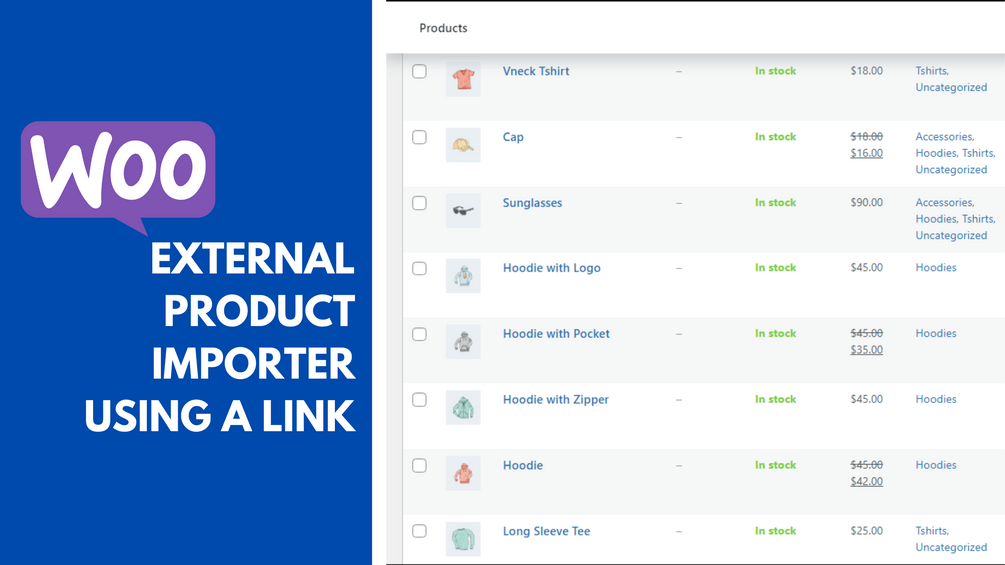Click the Products page heading
Viewport: 1005px width, 565px height.
[x=443, y=28]
